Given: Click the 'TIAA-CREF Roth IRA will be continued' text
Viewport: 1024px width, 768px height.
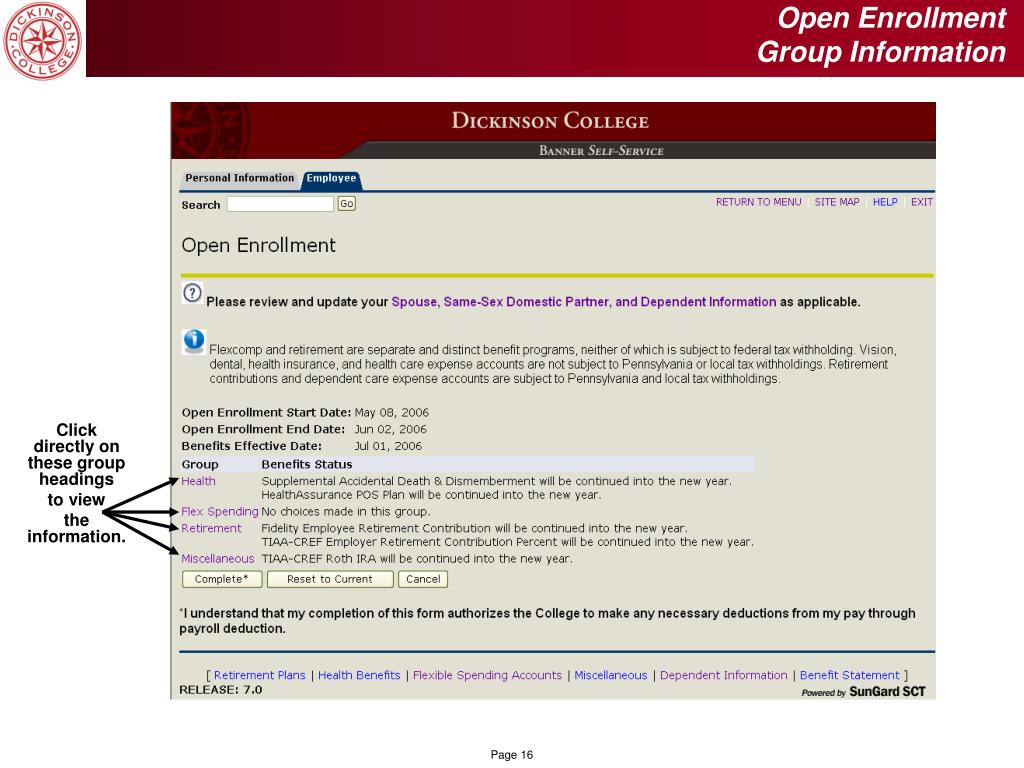Looking at the screenshot, I should [417, 559].
